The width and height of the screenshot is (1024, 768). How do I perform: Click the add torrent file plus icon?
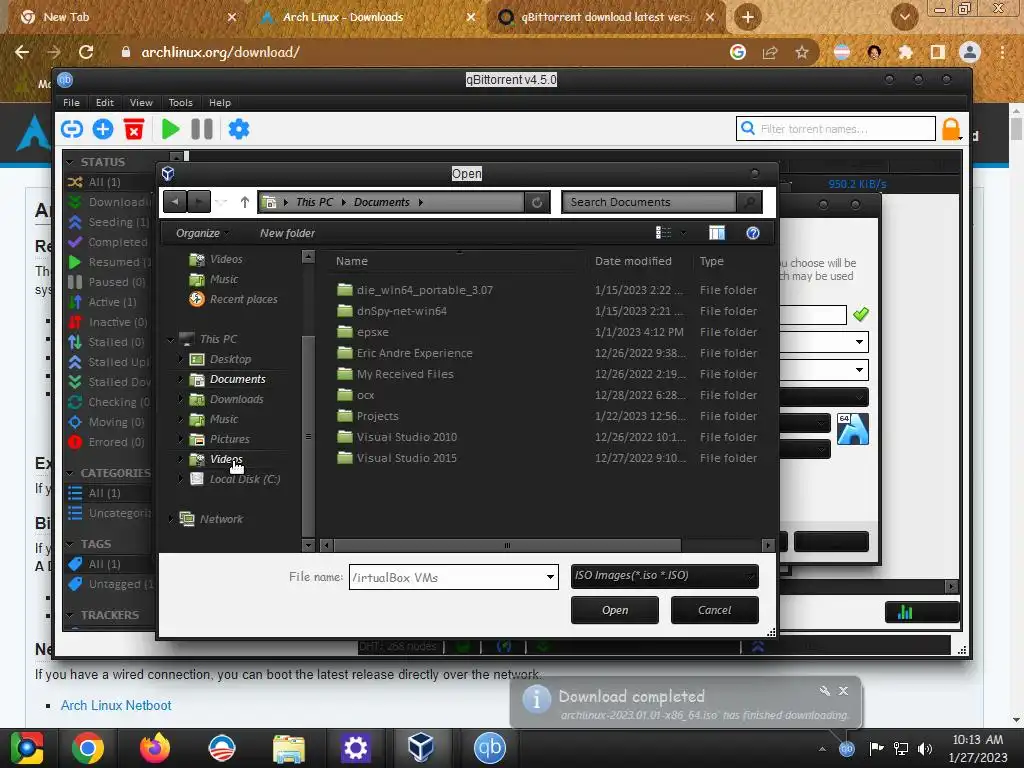103,129
